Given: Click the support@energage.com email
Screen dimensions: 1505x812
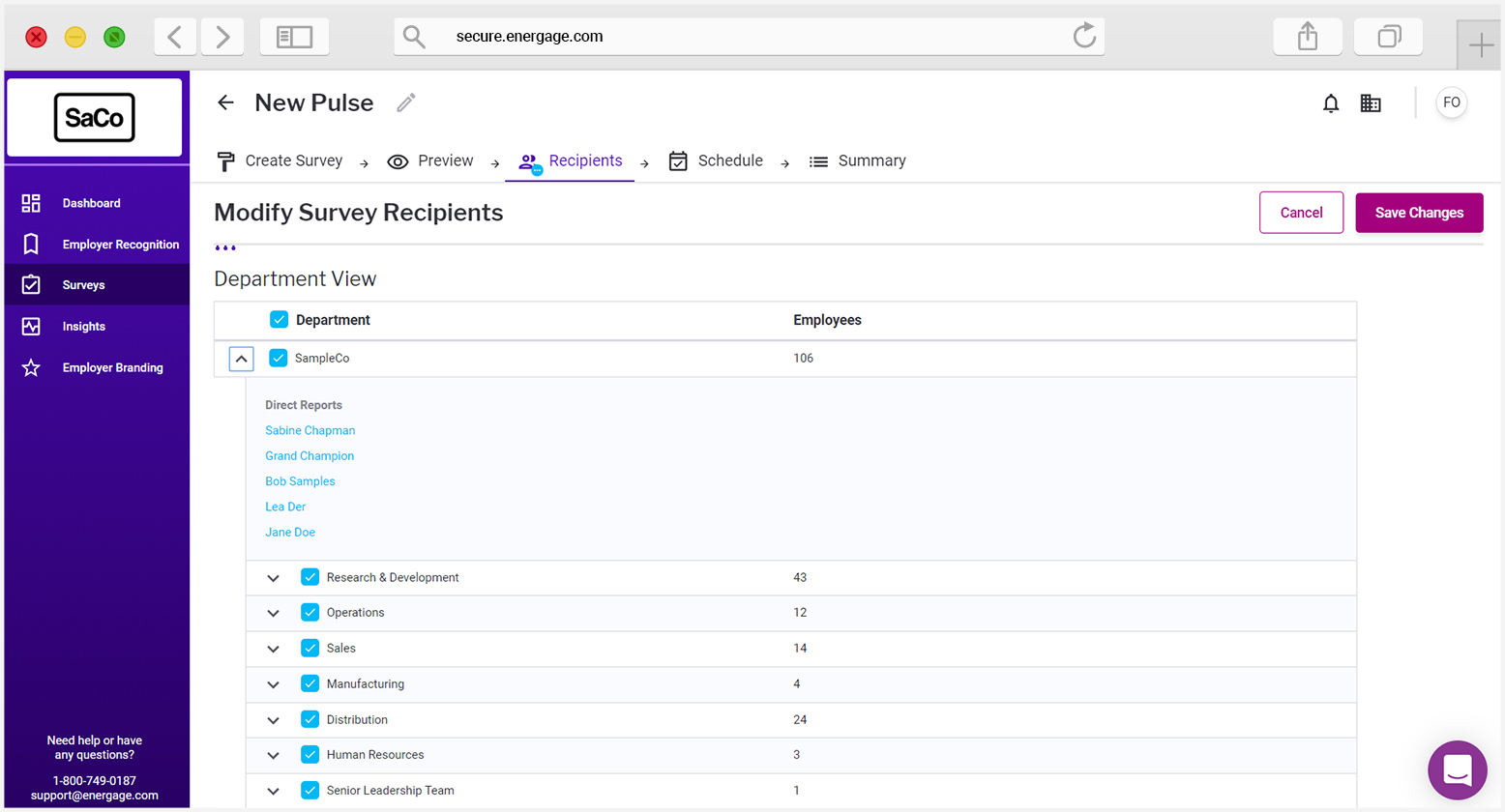Looking at the screenshot, I should (94, 796).
